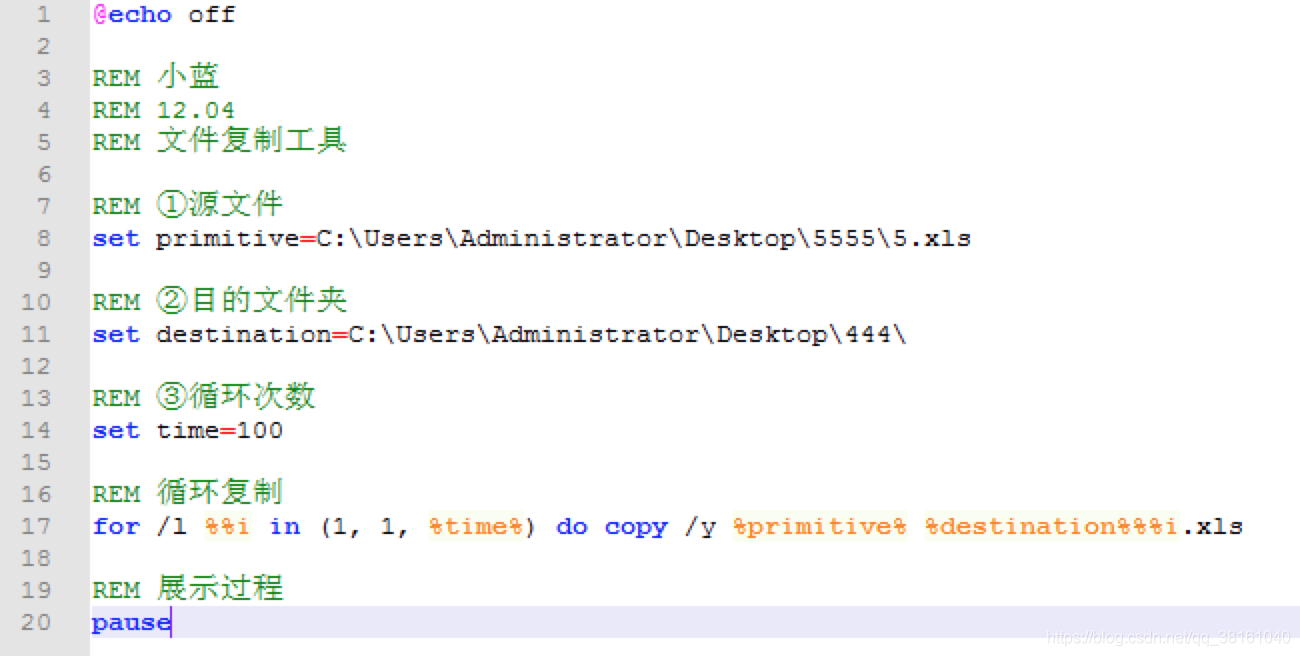Click the 'set' keyword on line 14
Screen dimensions: 1300x656
116,431
